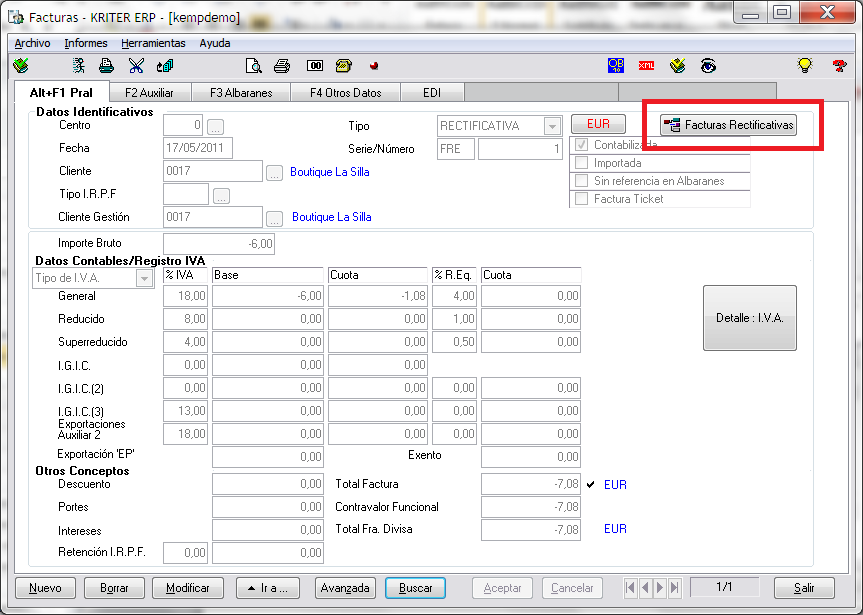The image size is (863, 615).
Task: Click the eye view toolbar icon
Action: 708,66
